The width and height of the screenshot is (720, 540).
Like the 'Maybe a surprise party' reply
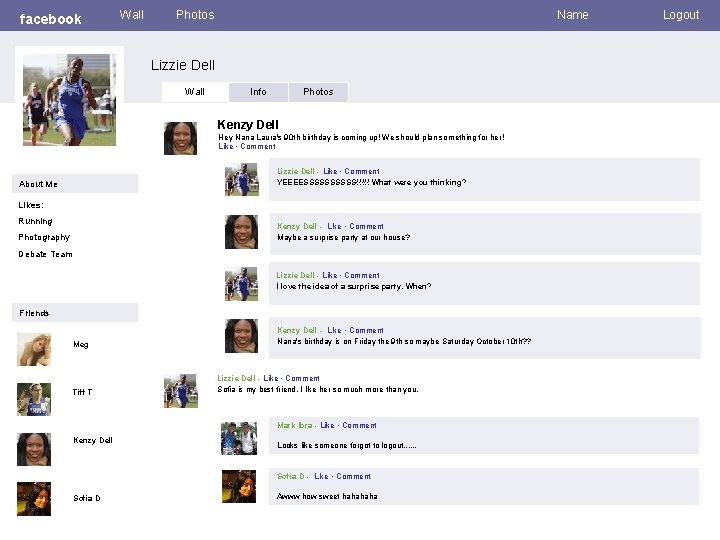coord(334,226)
